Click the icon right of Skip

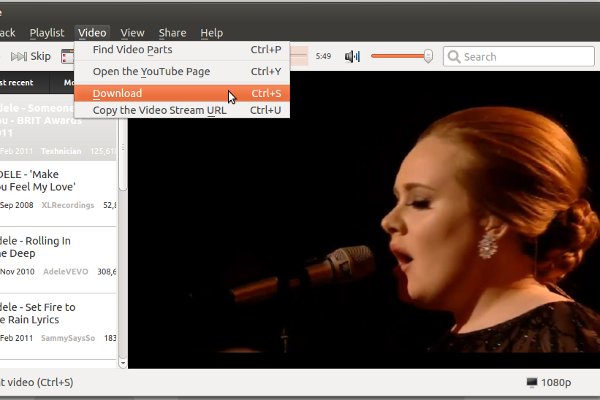[67, 57]
